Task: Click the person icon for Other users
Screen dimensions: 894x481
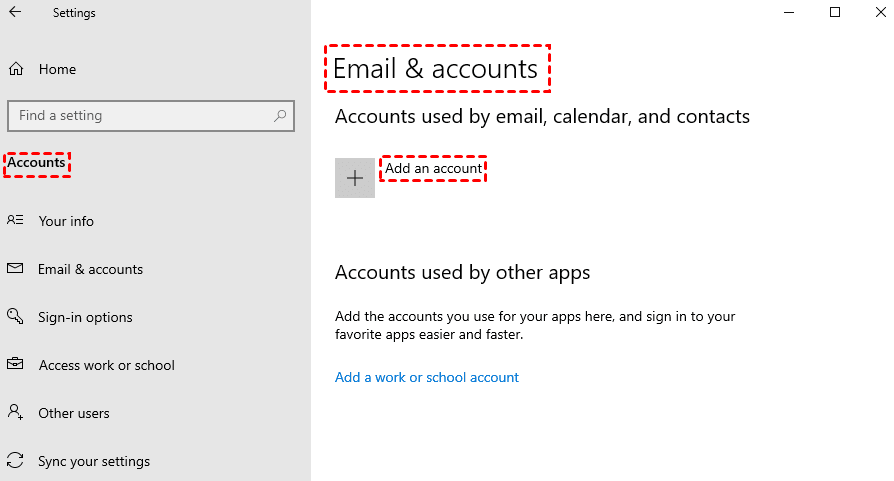Action: coord(15,412)
